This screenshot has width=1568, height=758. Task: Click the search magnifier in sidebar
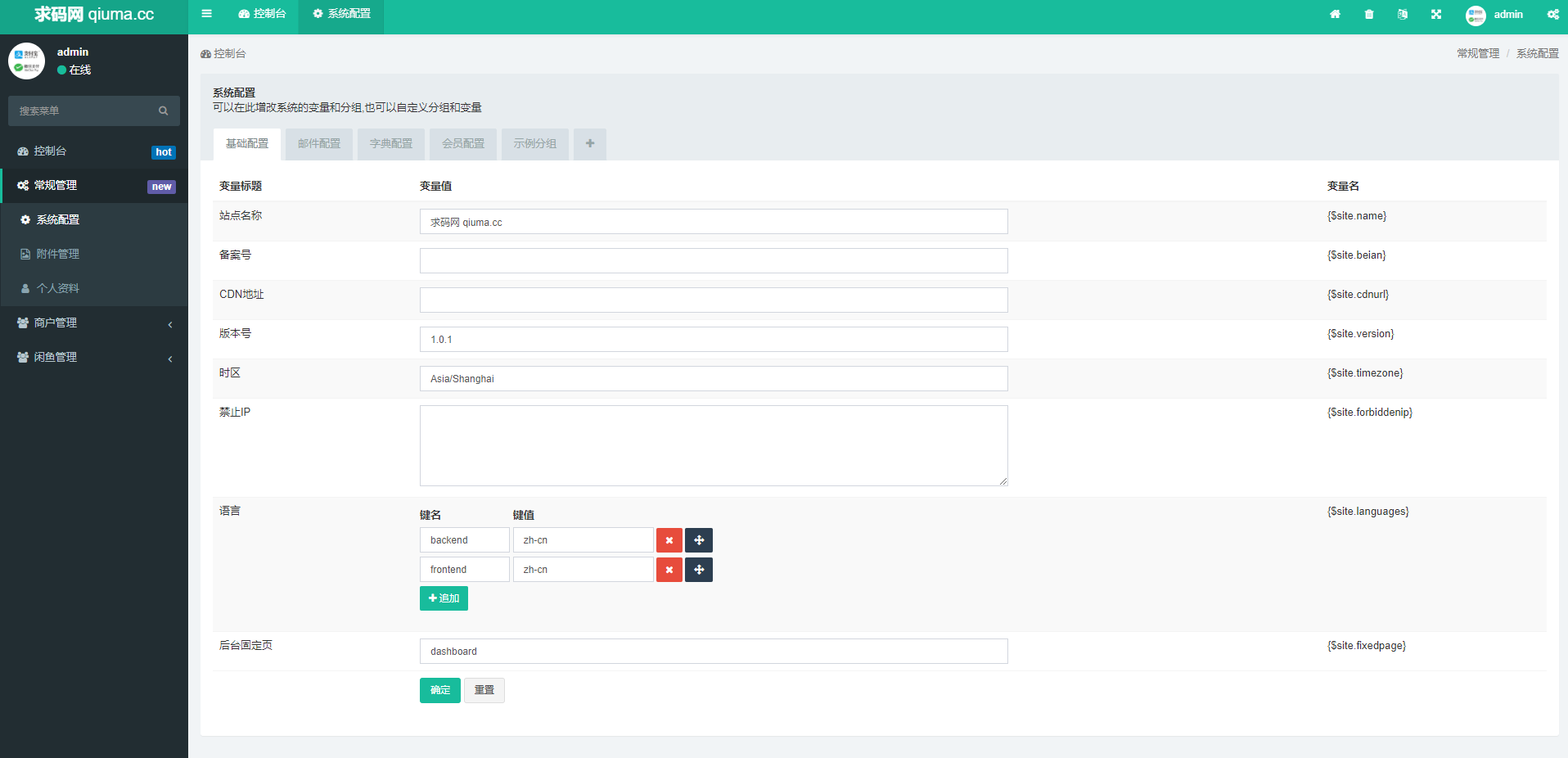pyautogui.click(x=164, y=111)
